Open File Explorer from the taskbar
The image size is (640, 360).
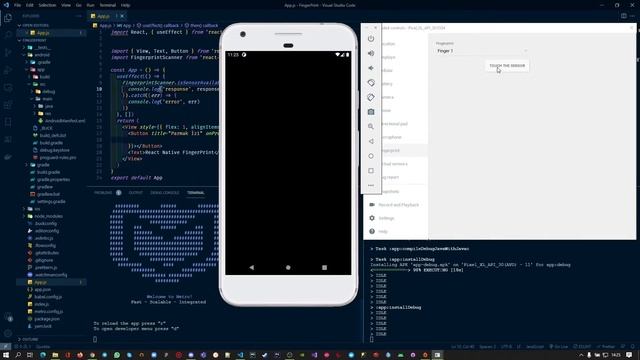click(x=55, y=355)
